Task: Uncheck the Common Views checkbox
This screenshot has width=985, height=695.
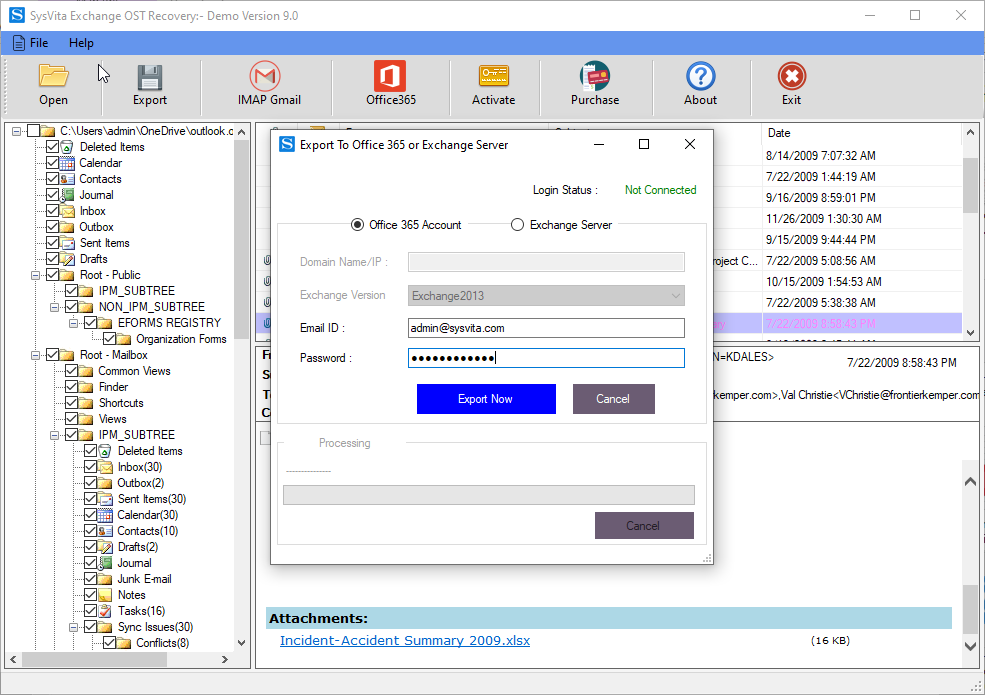Action: pyautogui.click(x=71, y=371)
